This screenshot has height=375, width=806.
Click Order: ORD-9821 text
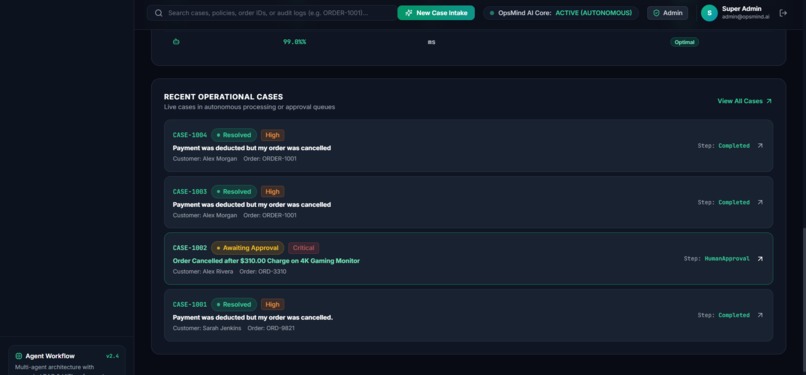click(x=271, y=328)
